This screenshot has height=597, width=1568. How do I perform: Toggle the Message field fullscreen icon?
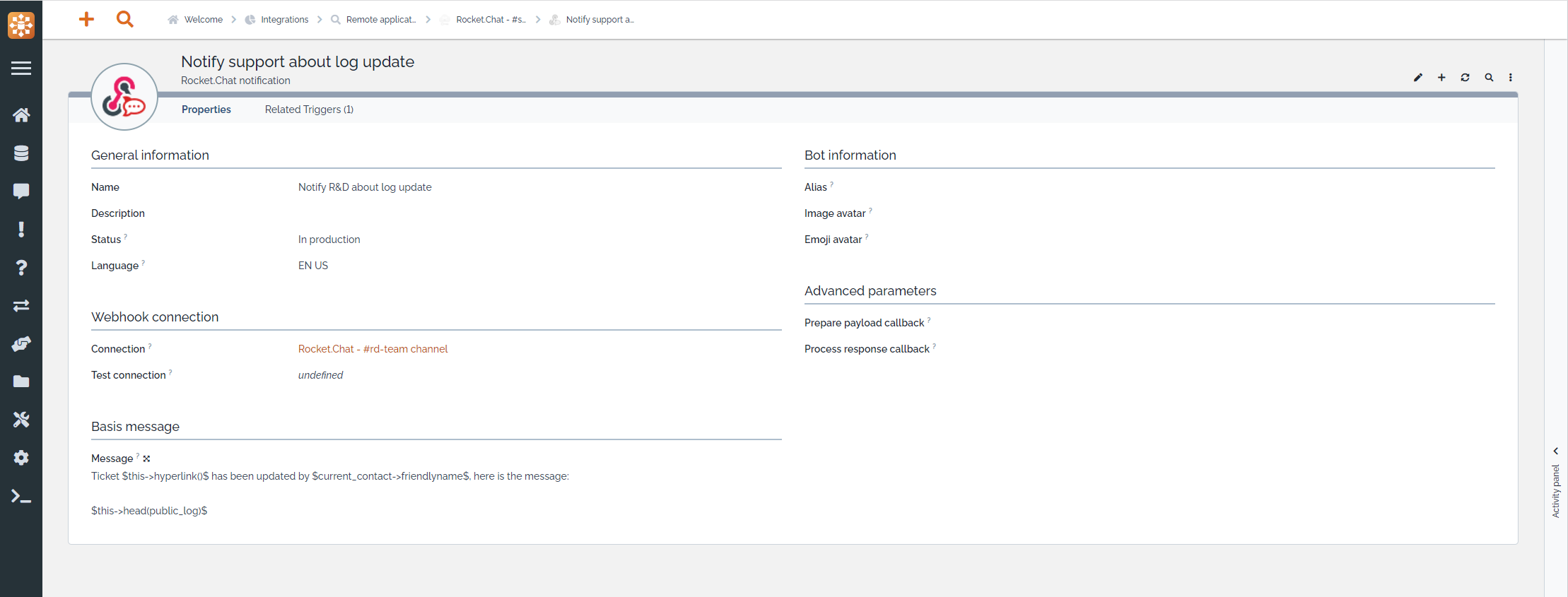point(146,459)
